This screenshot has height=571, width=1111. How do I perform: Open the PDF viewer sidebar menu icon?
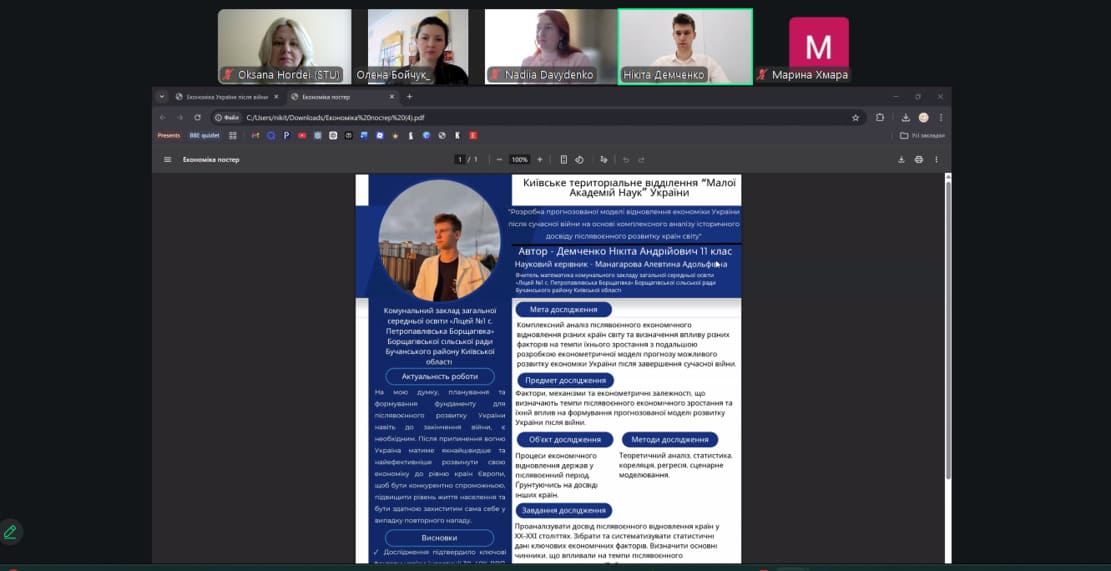tap(168, 159)
